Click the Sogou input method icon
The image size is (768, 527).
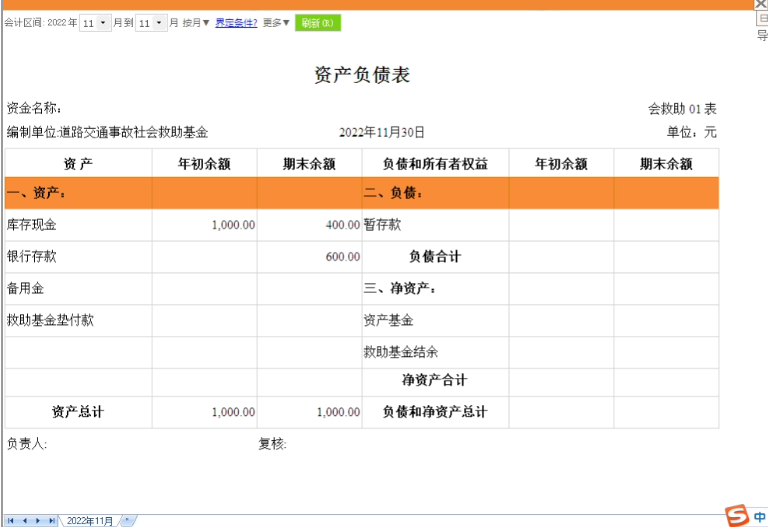pos(737,515)
